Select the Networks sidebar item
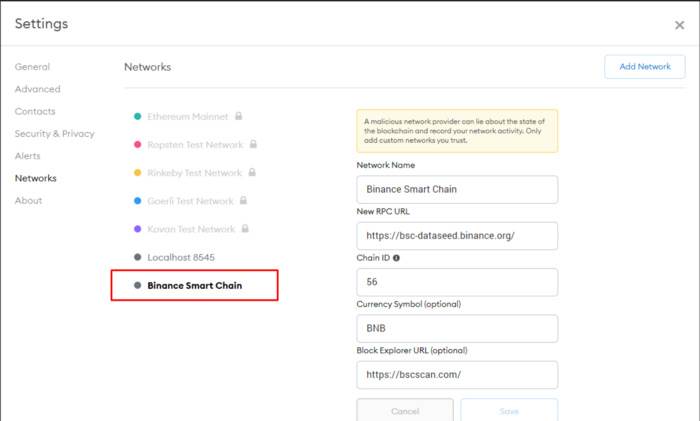Screen dimensions: 700x421 (x=36, y=178)
